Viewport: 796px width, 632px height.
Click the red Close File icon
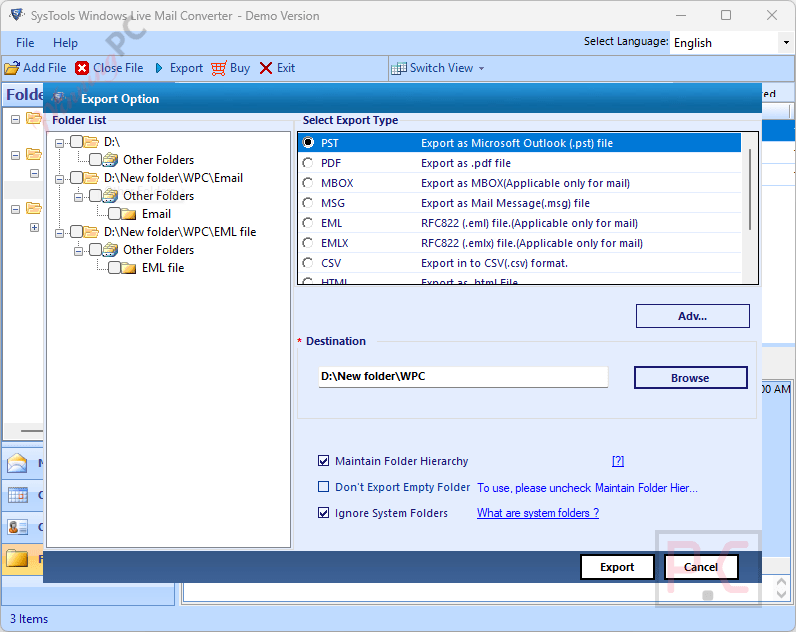82,68
